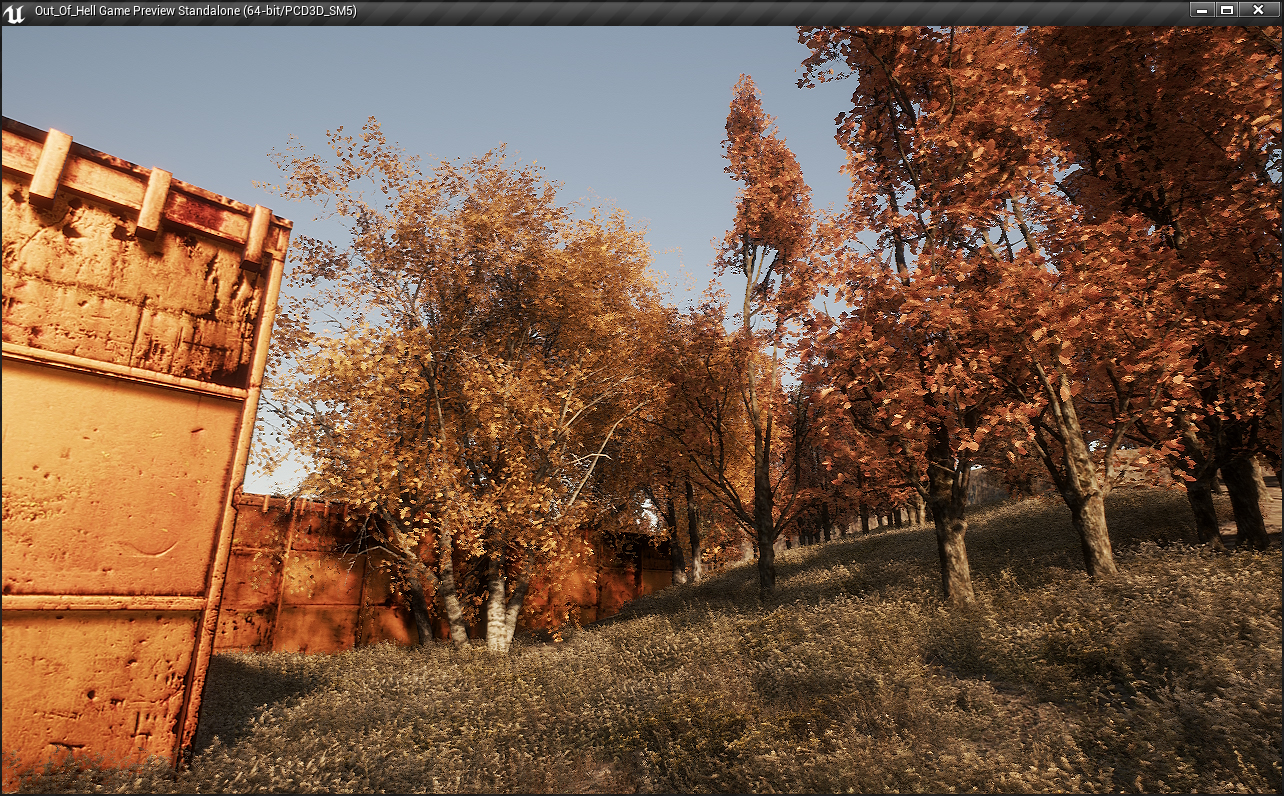Click the white birch trunks at the tree base
The image size is (1284, 796).
coord(497,610)
